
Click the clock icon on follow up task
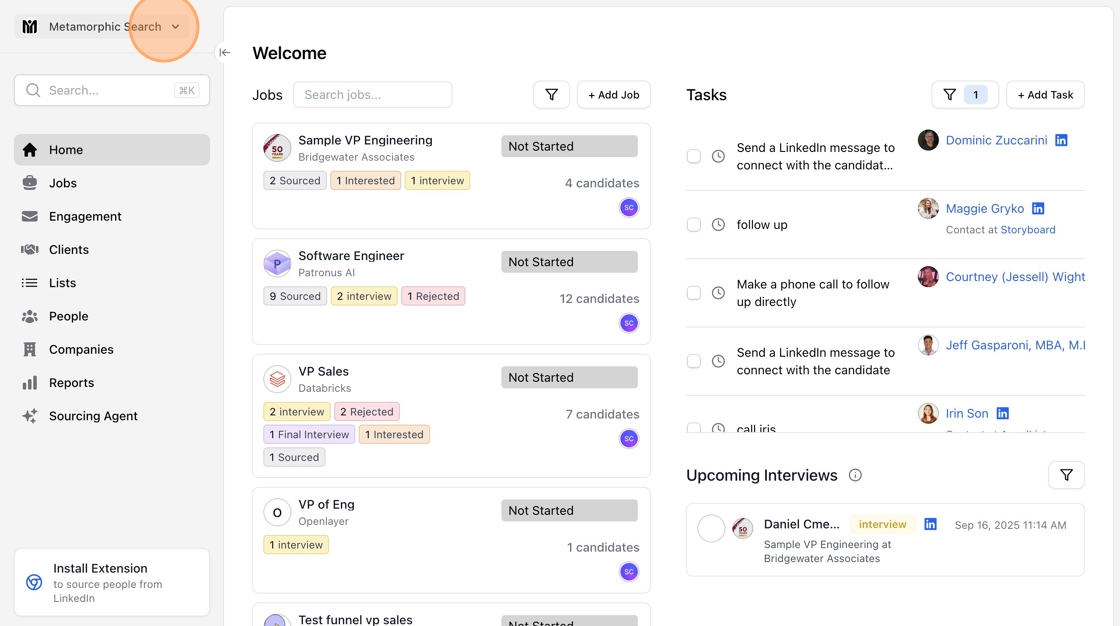pos(718,225)
